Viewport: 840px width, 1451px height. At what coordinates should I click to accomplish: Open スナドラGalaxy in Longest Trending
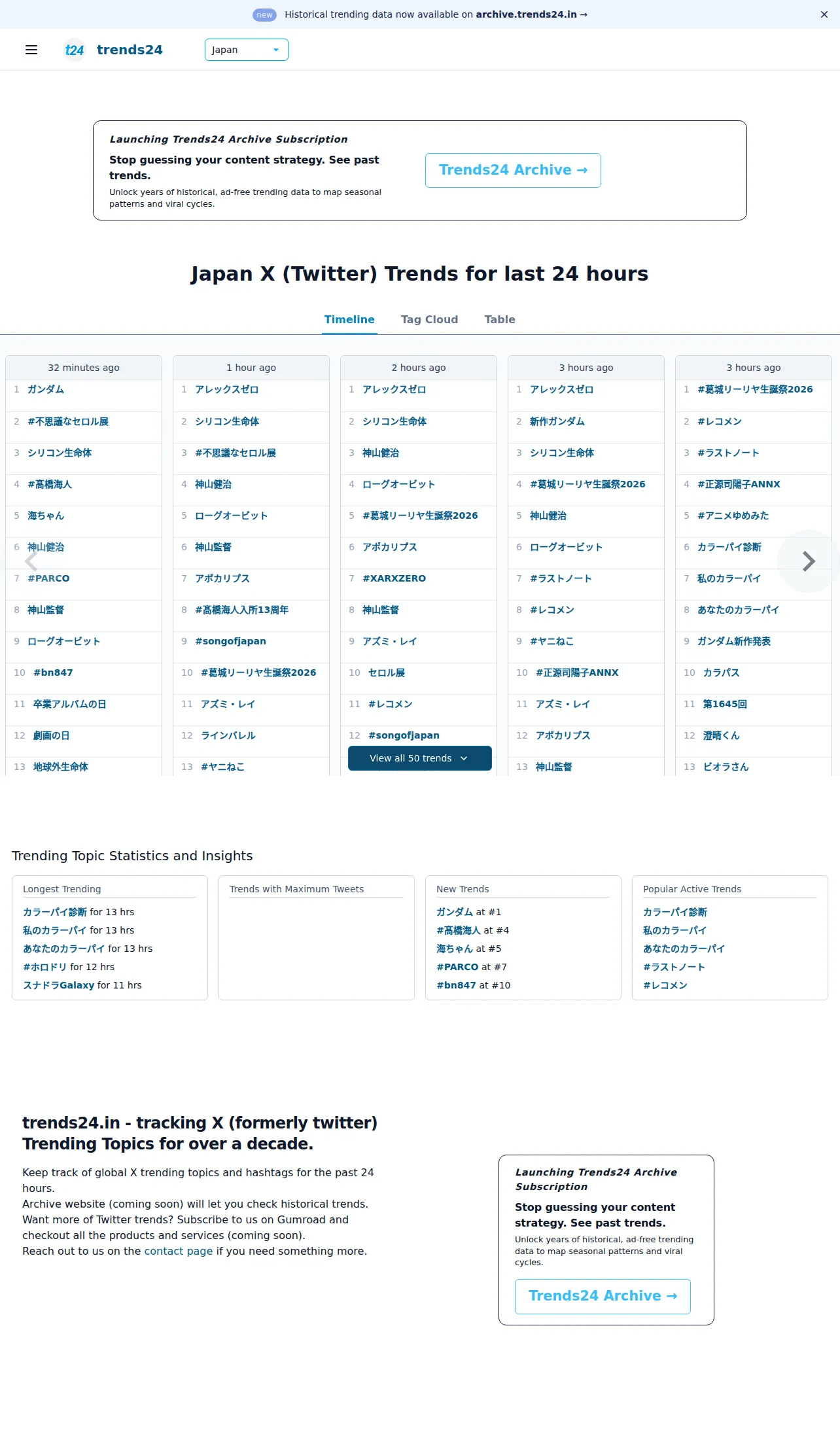59,986
